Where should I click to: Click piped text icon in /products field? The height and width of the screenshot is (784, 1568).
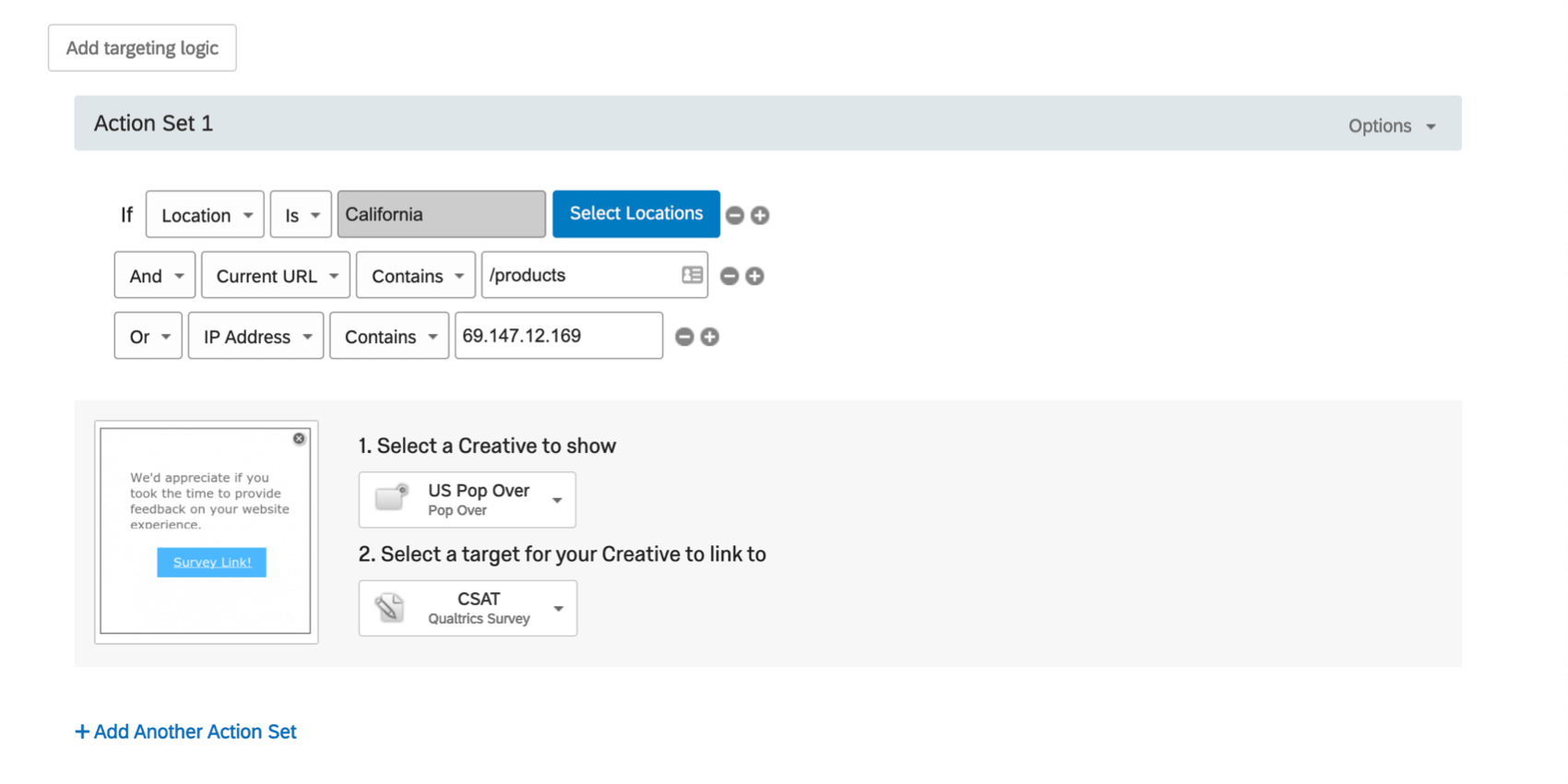coord(692,275)
